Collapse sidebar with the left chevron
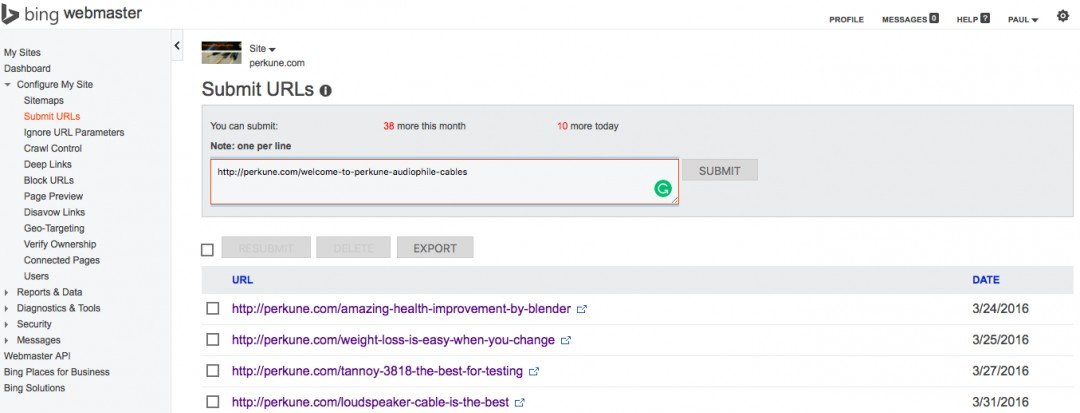 click(x=177, y=45)
